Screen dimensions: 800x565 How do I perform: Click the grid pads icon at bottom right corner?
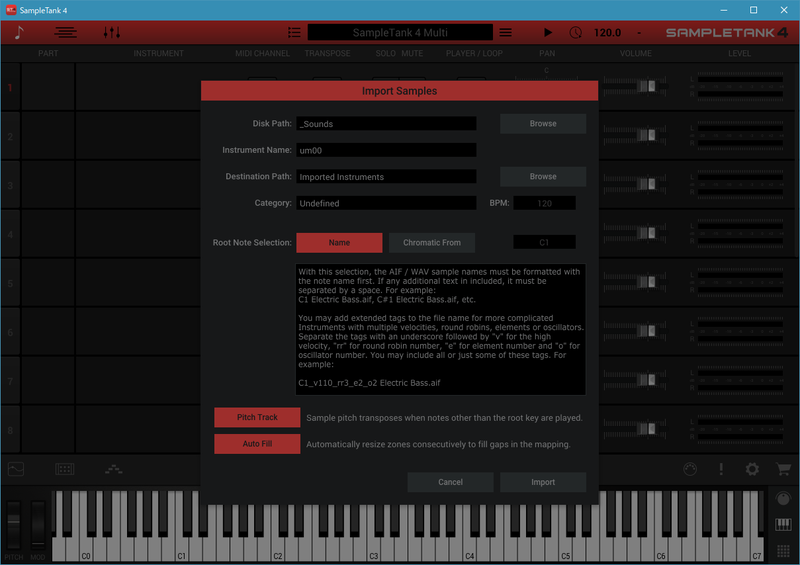pos(783,550)
